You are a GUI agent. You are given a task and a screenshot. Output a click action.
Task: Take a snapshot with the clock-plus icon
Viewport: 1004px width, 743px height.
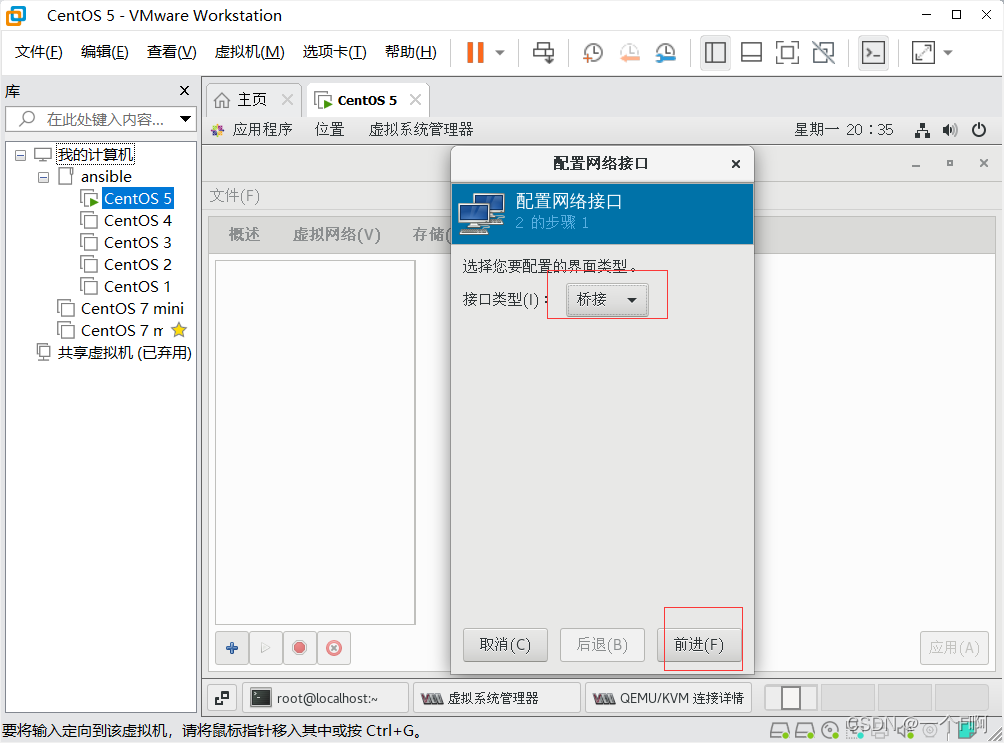pos(593,53)
